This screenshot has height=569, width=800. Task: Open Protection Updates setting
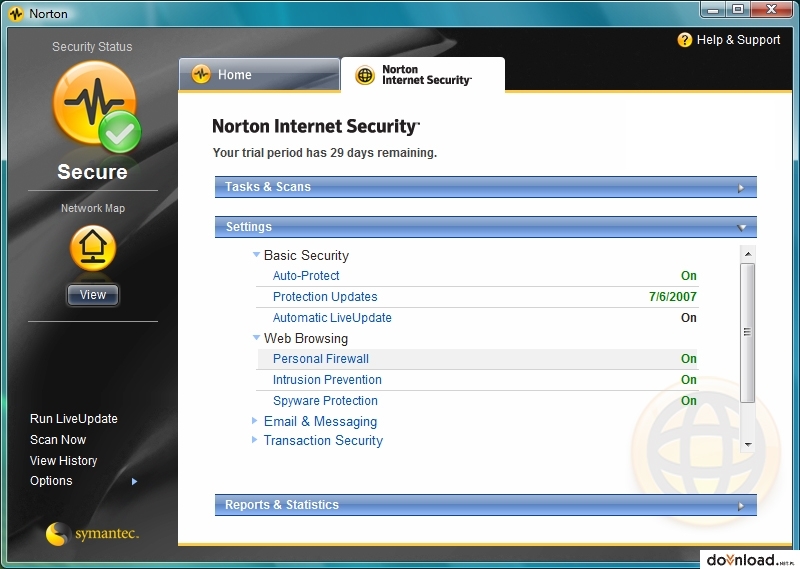[325, 296]
